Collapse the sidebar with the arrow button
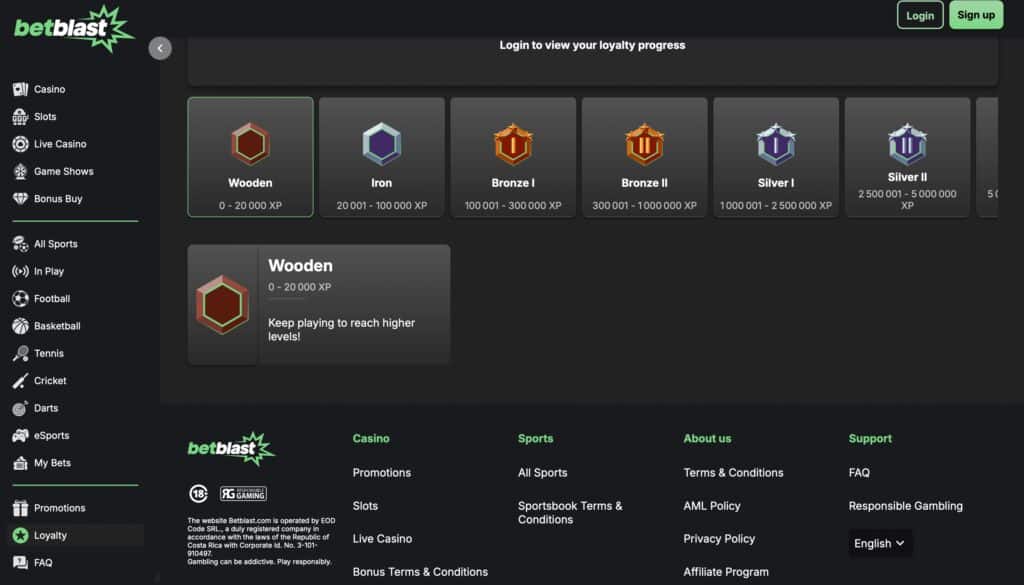This screenshot has height=585, width=1024. [160, 48]
